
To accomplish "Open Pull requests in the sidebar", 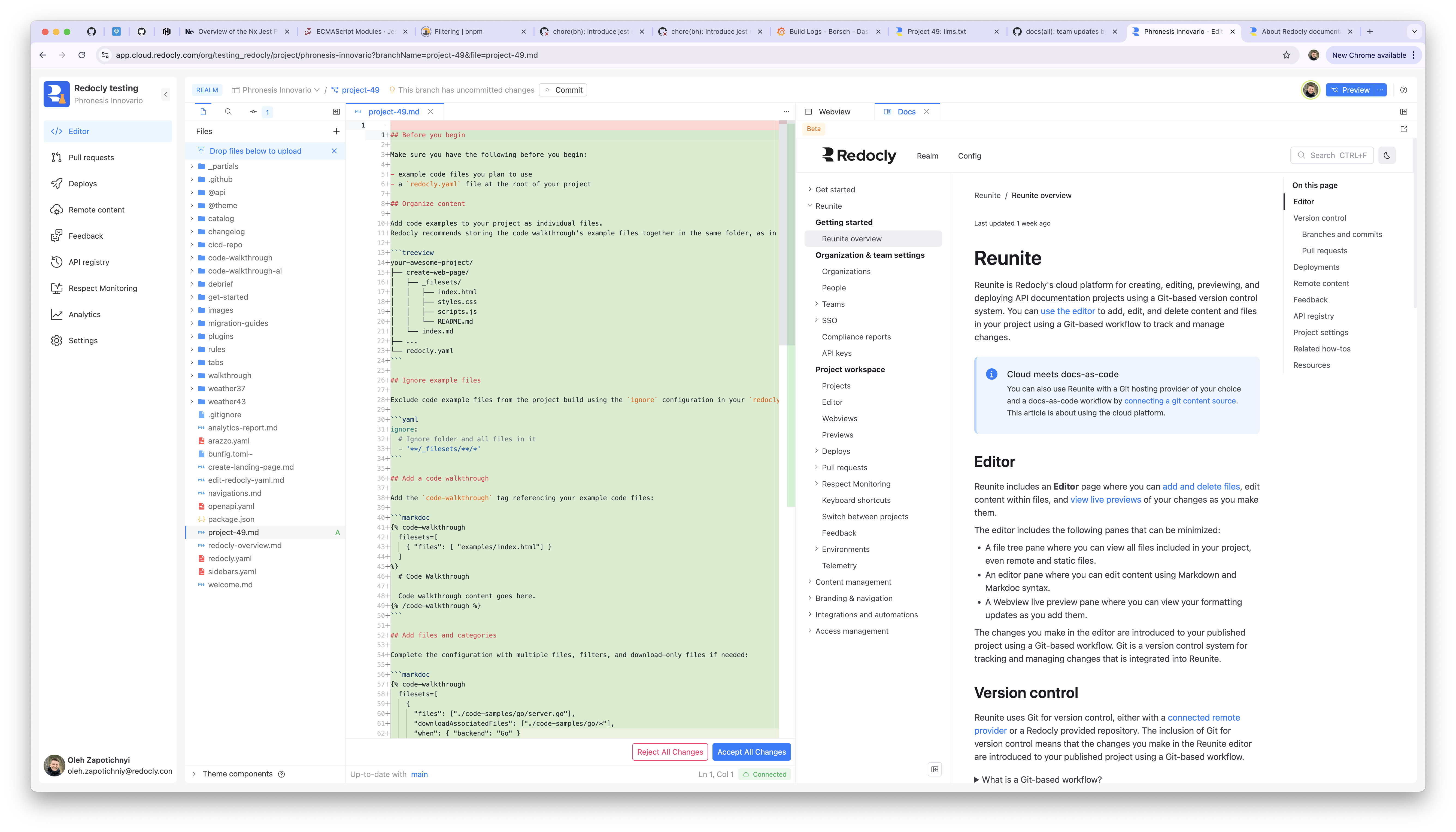I will [x=107, y=158].
